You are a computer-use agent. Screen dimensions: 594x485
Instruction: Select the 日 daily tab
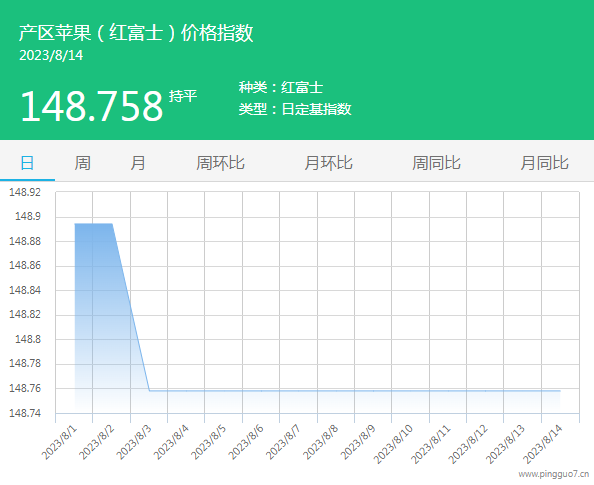point(27,163)
